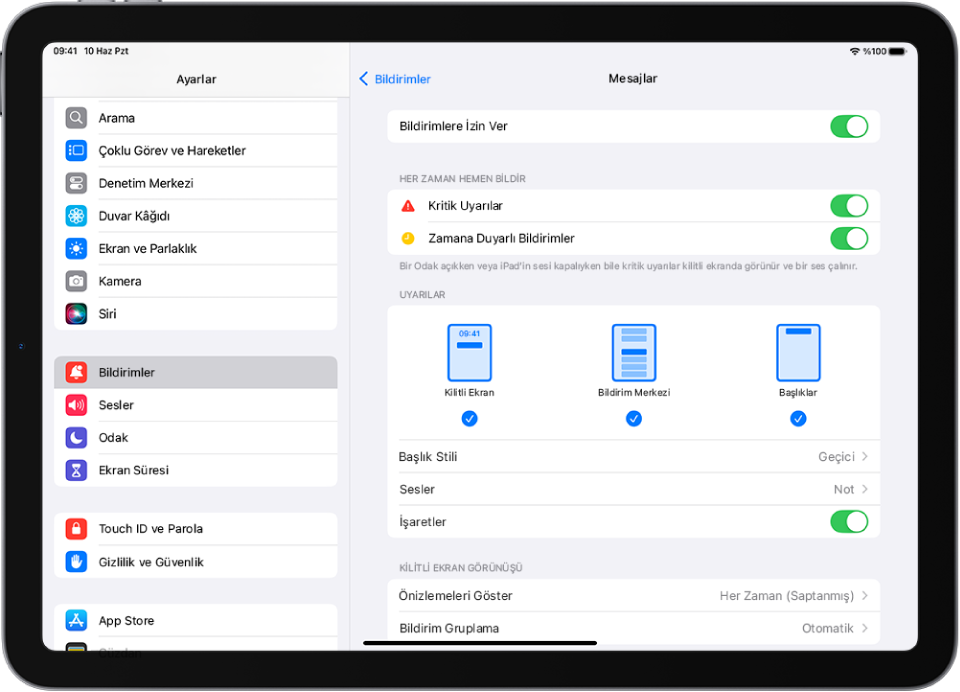Tap the Sesler speaker icon
The width and height of the screenshot is (960, 692).
coord(76,405)
